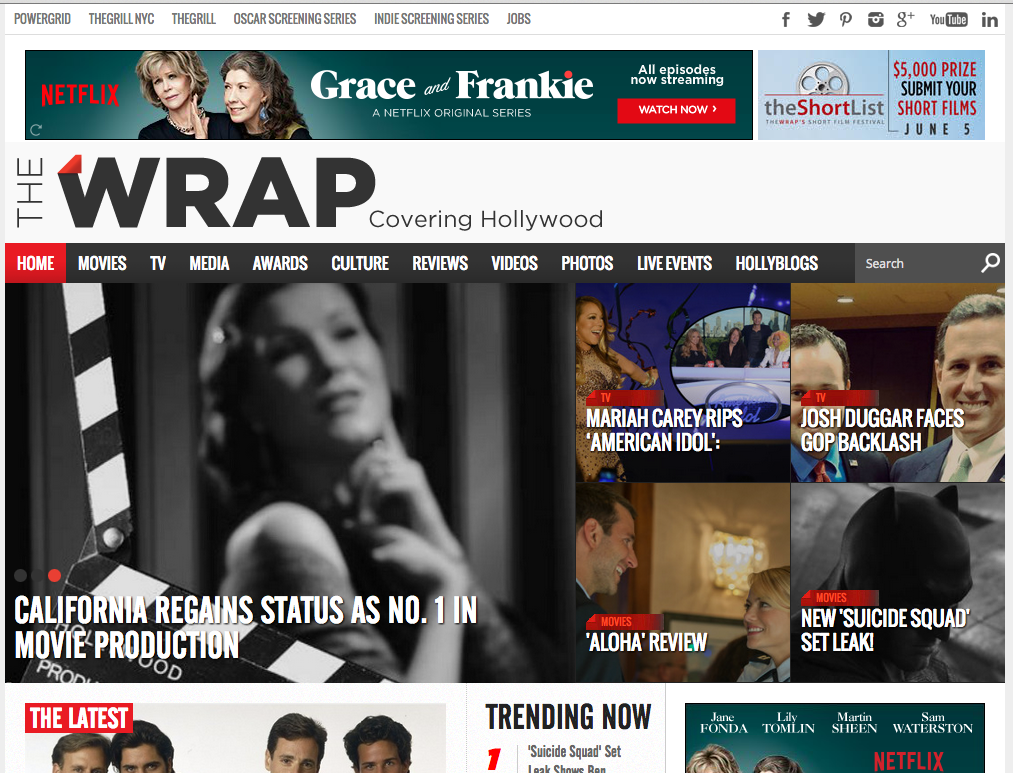Select the active red carousel dot
This screenshot has height=773, width=1013.
(x=54, y=575)
